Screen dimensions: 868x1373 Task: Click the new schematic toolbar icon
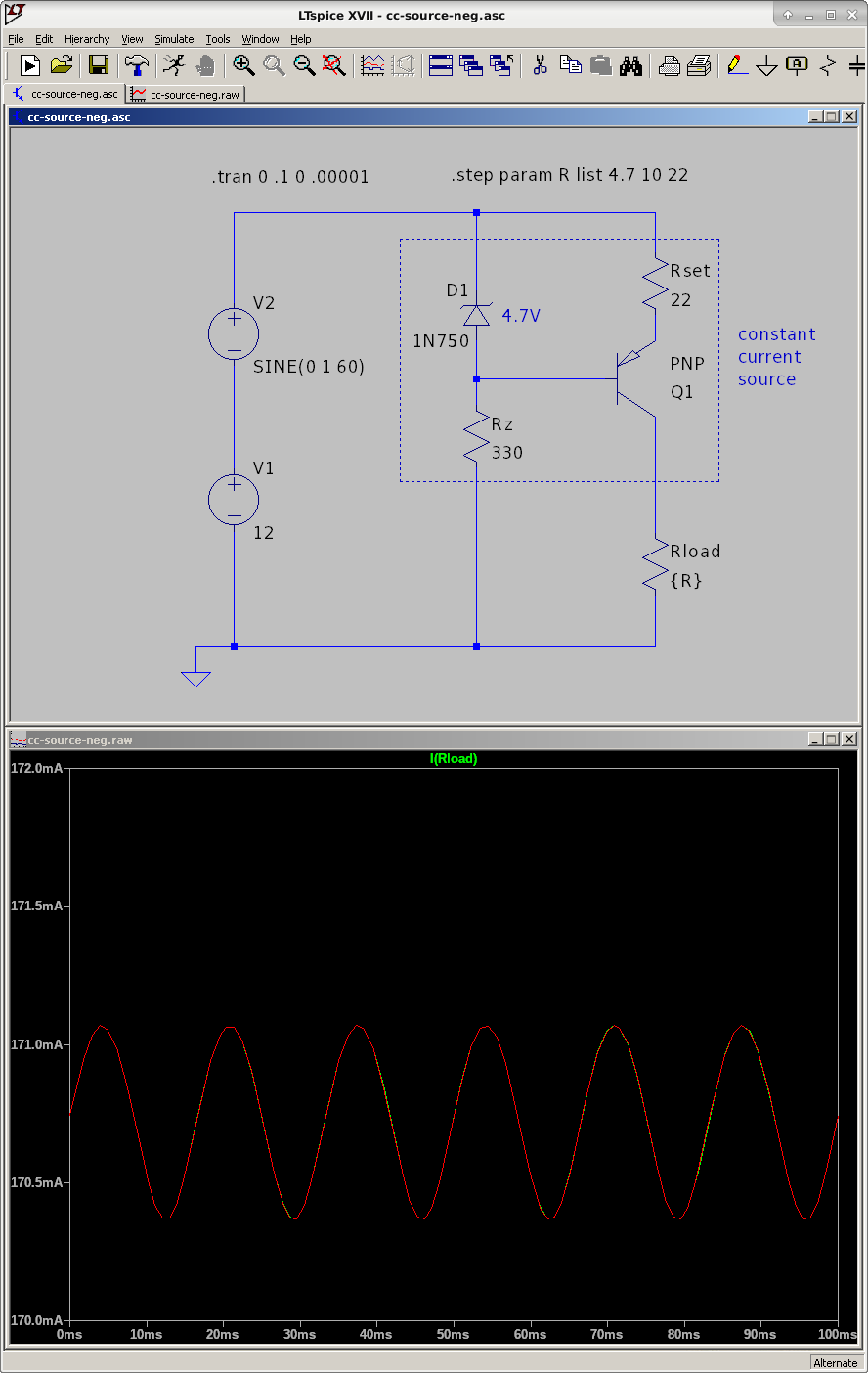(x=30, y=66)
